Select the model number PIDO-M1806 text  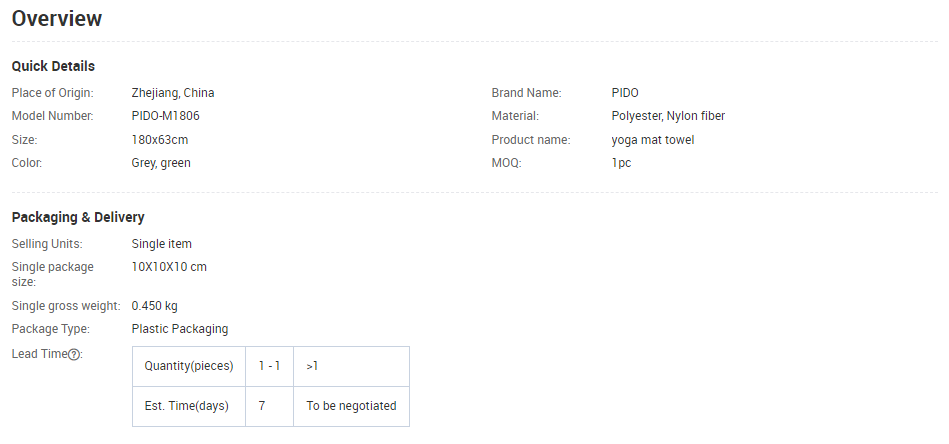[165, 116]
